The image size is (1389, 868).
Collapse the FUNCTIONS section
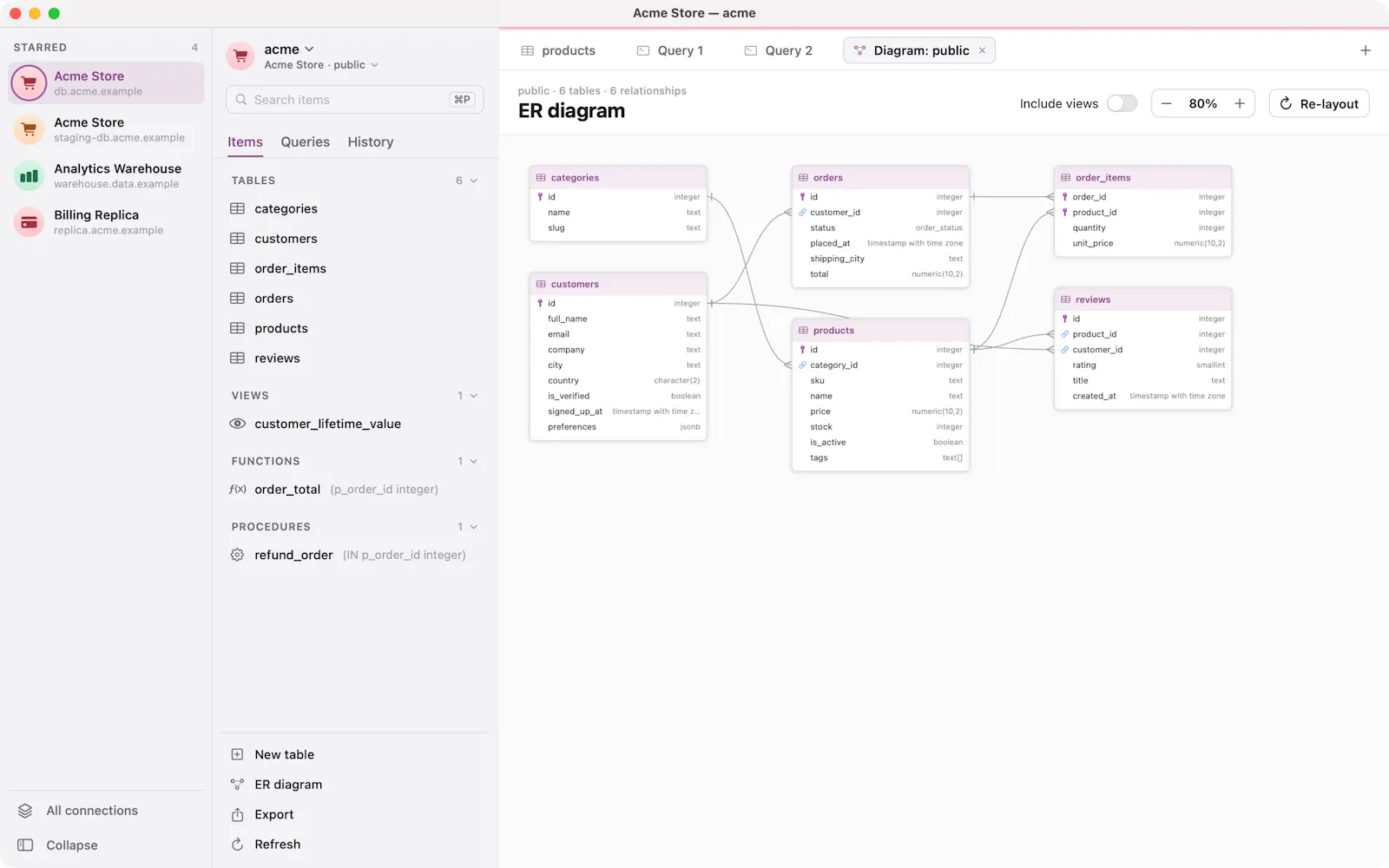[474, 461]
